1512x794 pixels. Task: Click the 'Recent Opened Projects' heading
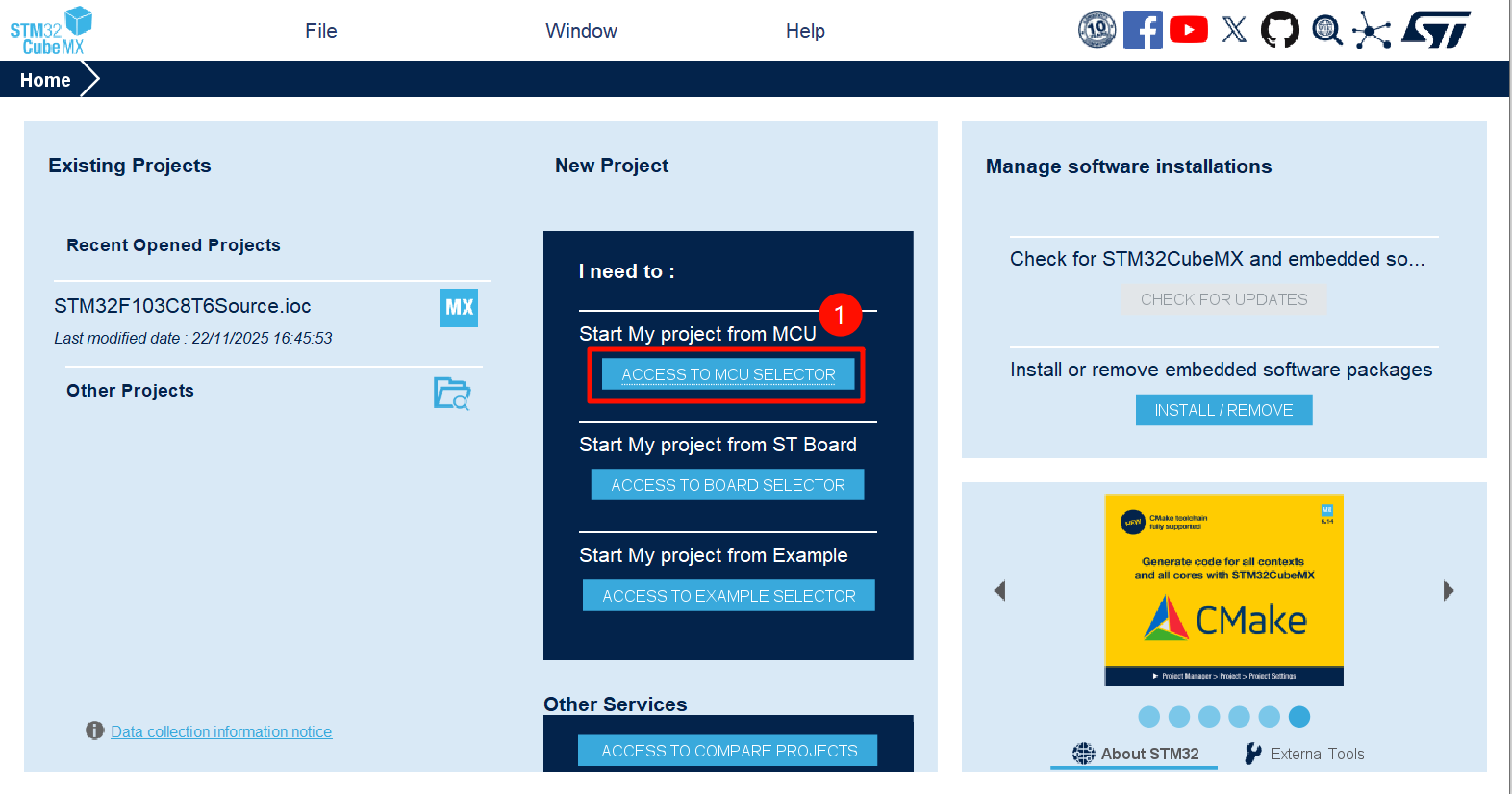click(174, 245)
